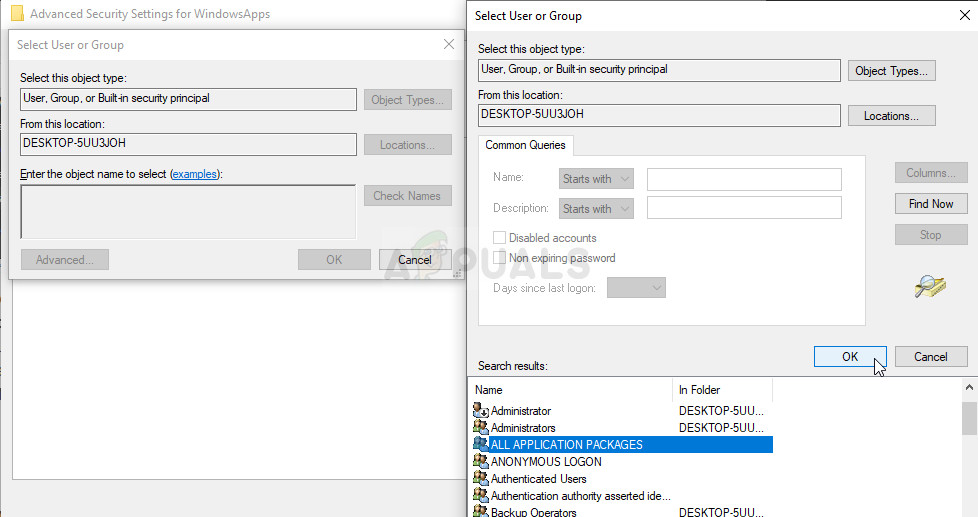Open the Days since last logon dropdown
The width and height of the screenshot is (978, 517).
coord(636,287)
